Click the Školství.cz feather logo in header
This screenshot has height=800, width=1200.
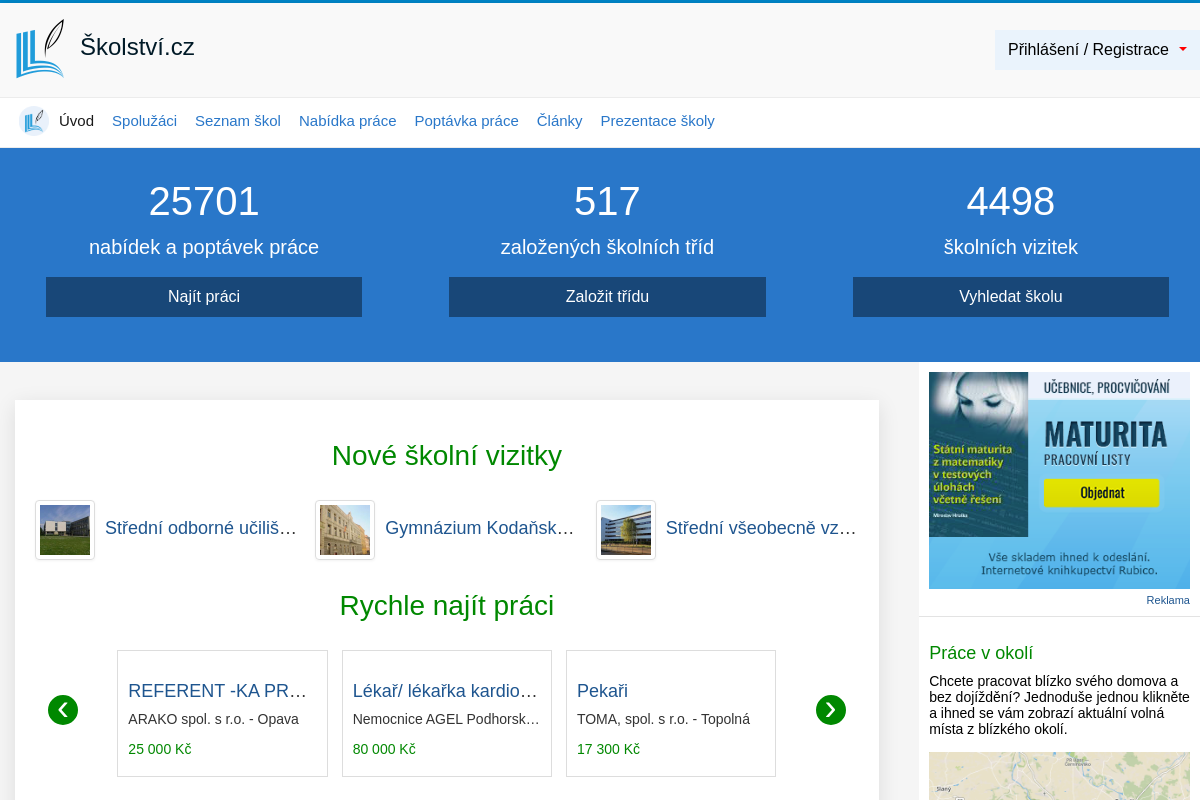tap(40, 49)
